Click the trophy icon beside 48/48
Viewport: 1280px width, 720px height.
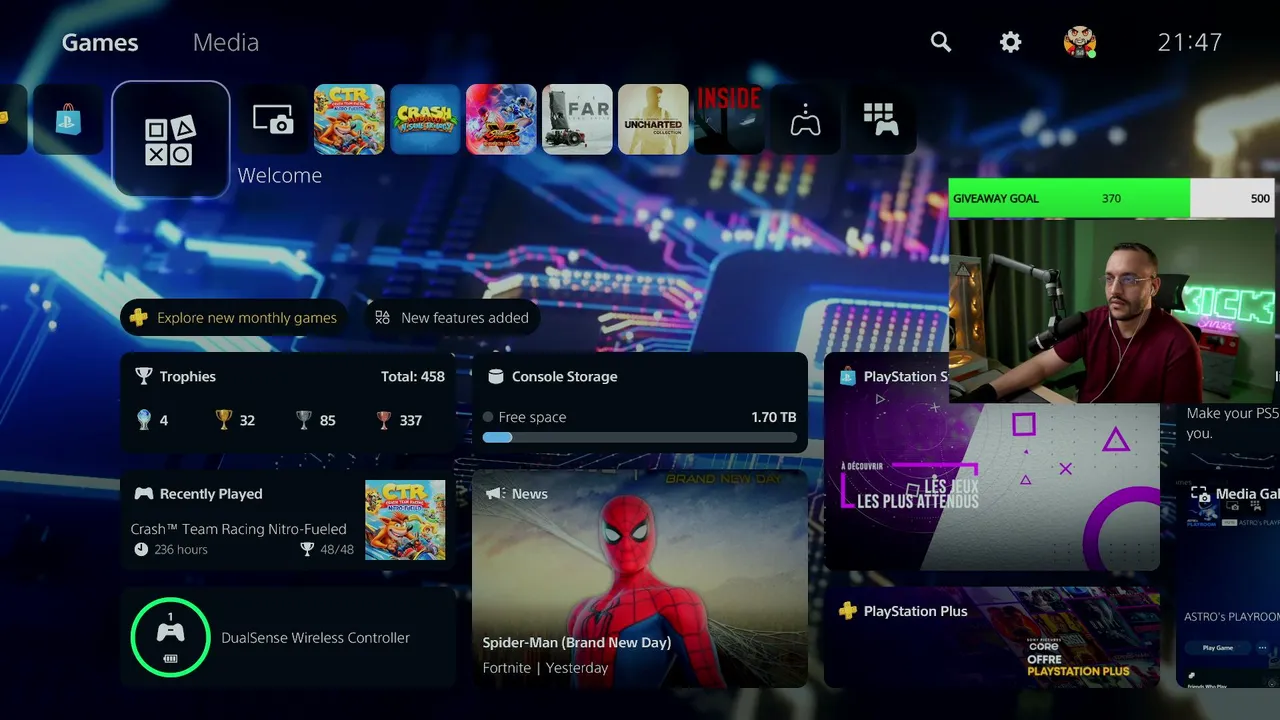(x=307, y=550)
